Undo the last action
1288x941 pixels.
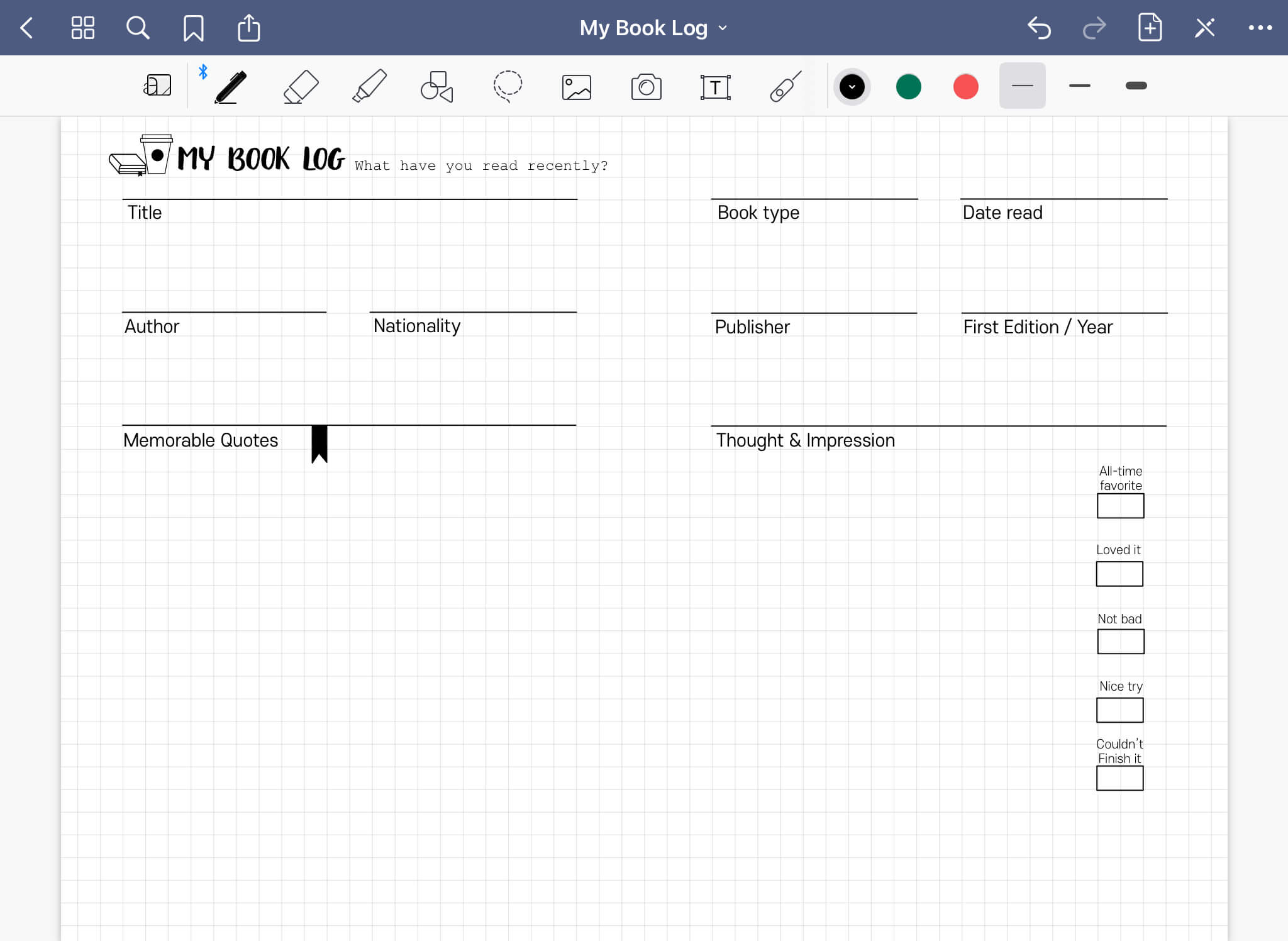tap(1039, 28)
